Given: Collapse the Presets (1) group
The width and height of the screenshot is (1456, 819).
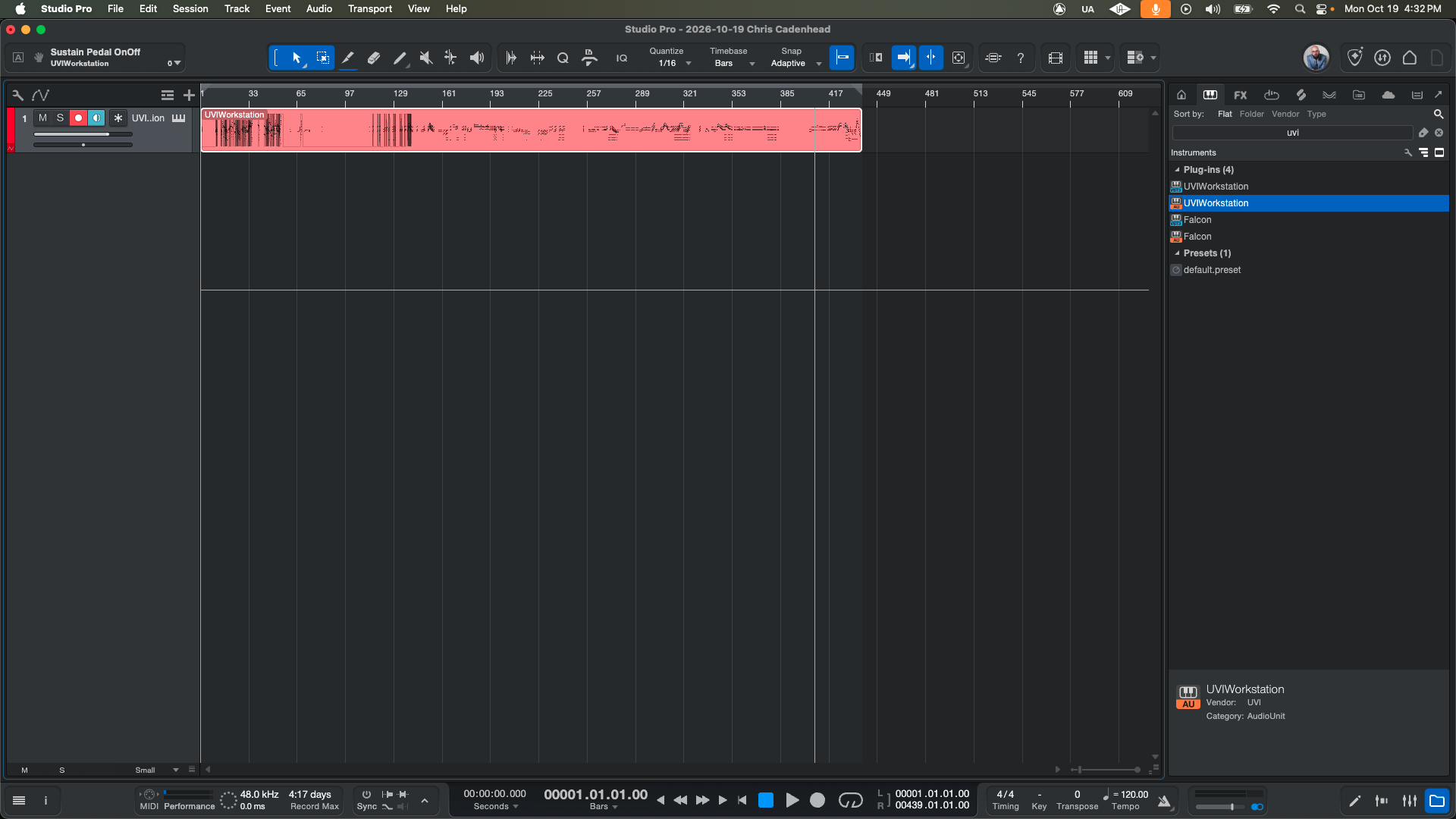Looking at the screenshot, I should point(1177,253).
